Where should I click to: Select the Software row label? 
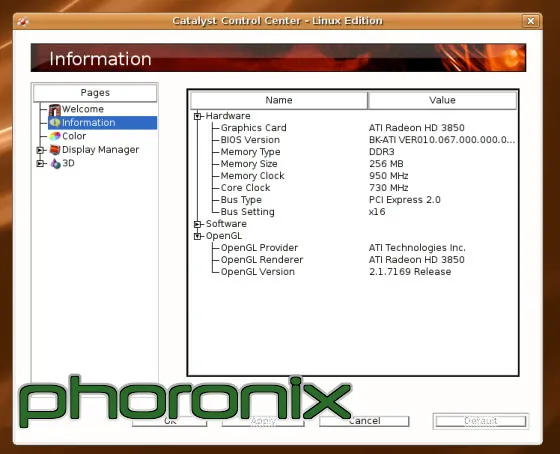[226, 224]
